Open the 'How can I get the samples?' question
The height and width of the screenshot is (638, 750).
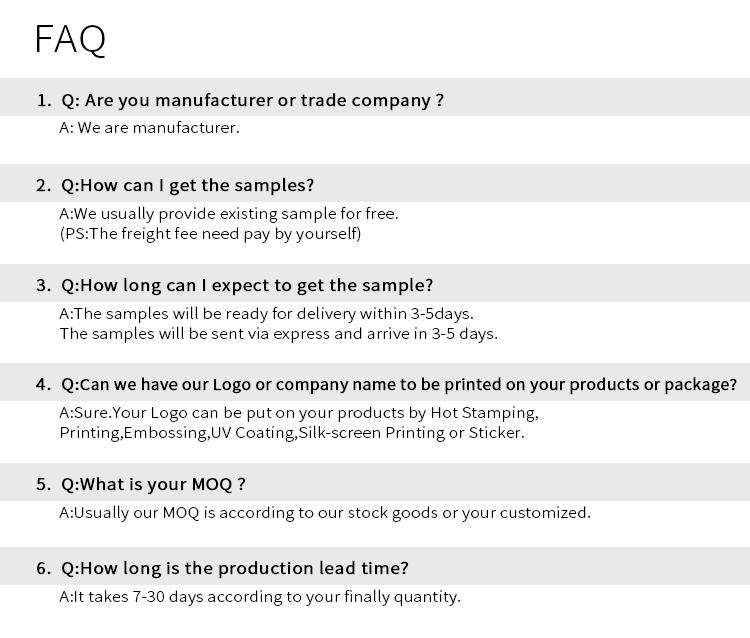point(188,185)
